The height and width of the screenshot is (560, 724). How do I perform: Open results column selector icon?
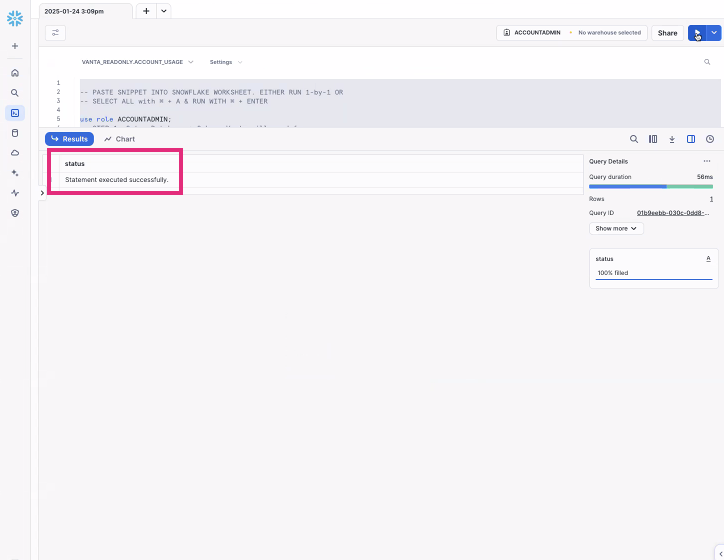(x=653, y=139)
